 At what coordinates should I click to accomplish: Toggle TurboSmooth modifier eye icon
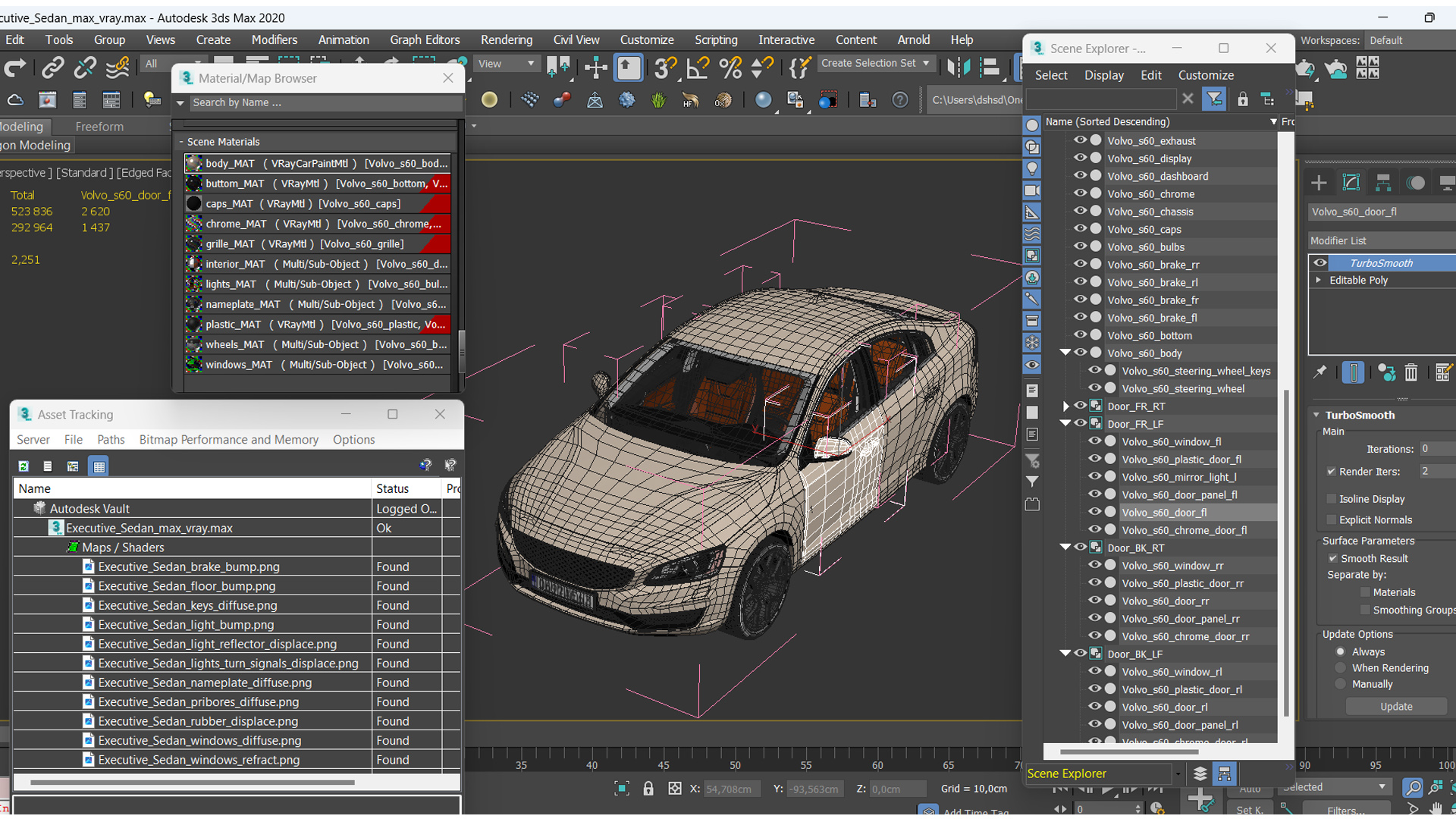1320,262
